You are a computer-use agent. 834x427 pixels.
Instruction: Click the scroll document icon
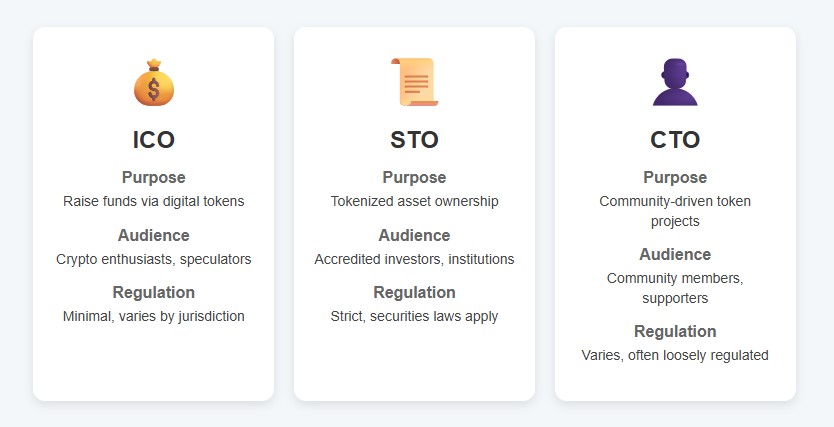pos(414,82)
